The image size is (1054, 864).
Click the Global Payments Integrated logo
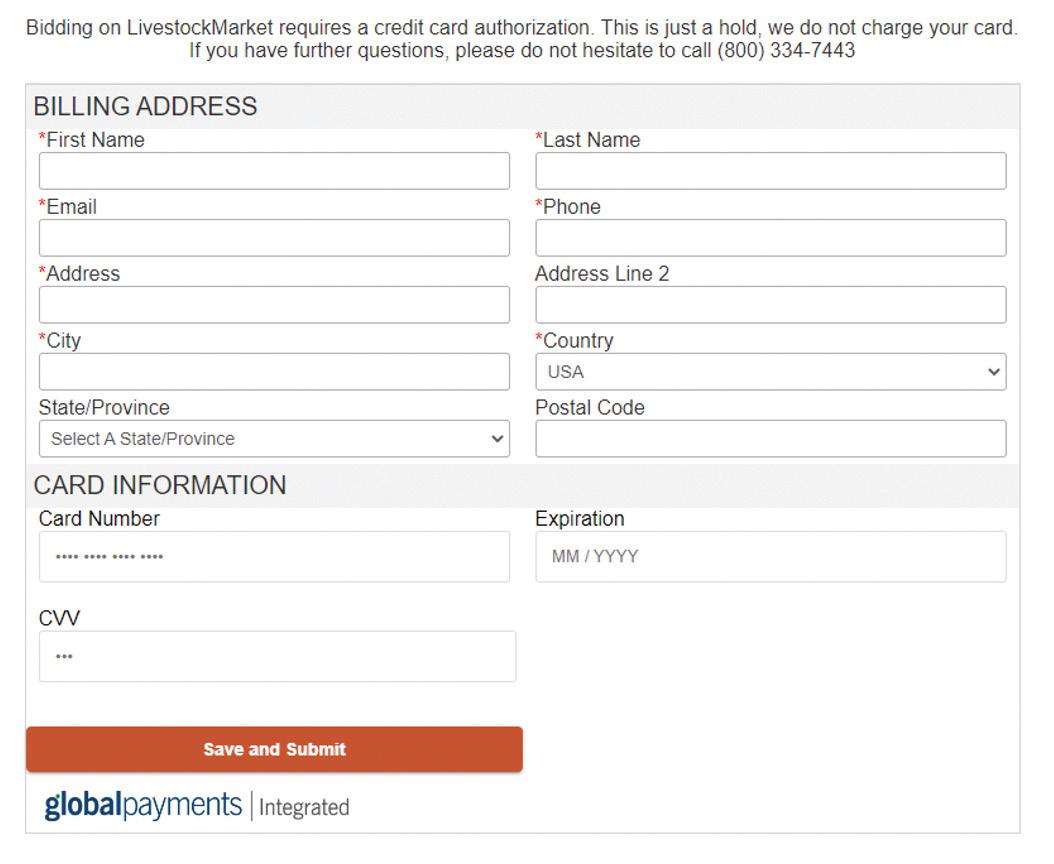click(x=197, y=806)
